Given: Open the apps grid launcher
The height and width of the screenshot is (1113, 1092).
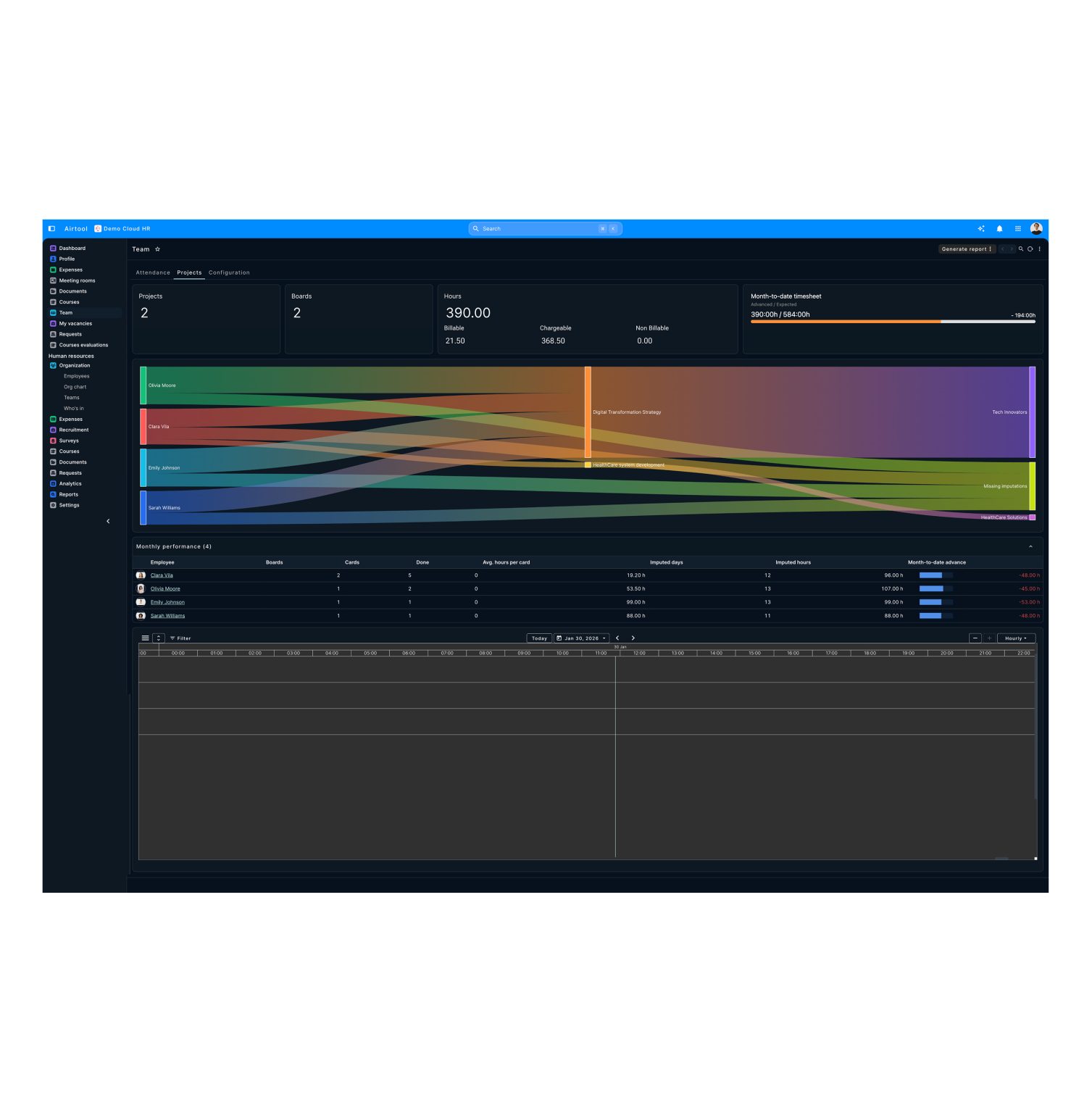Looking at the screenshot, I should coord(1017,229).
